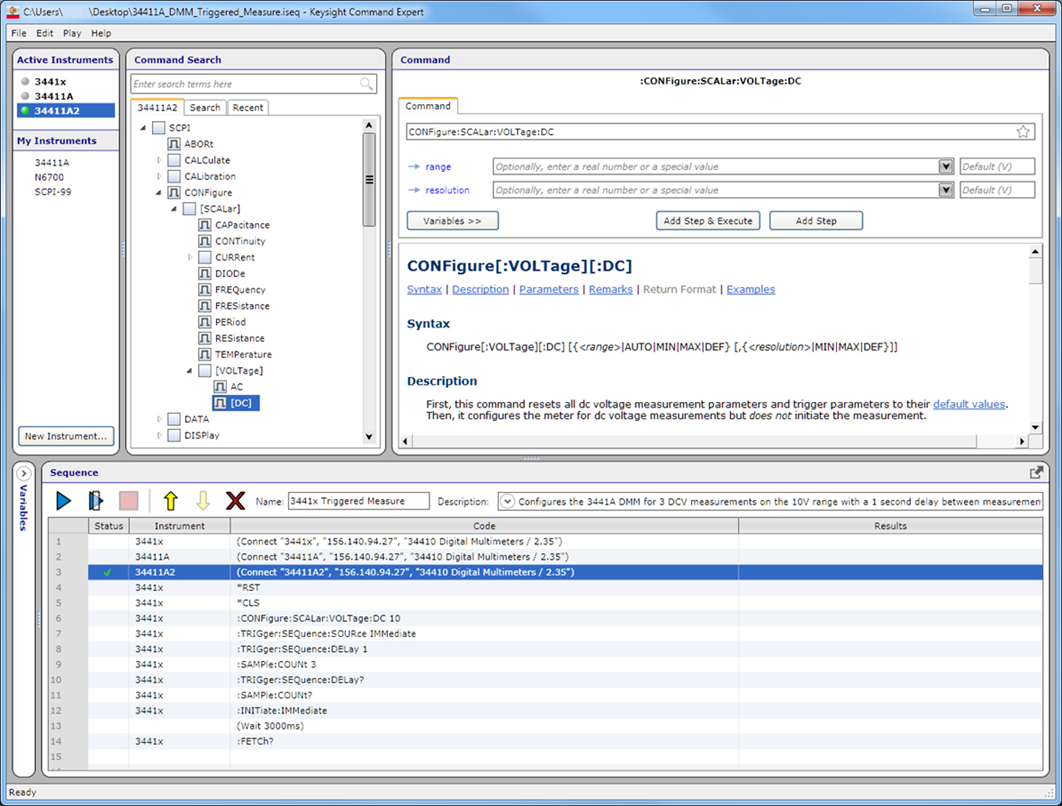This screenshot has height=806, width=1062.
Task: Toggle the DISPlay checkbox
Action: point(174,436)
